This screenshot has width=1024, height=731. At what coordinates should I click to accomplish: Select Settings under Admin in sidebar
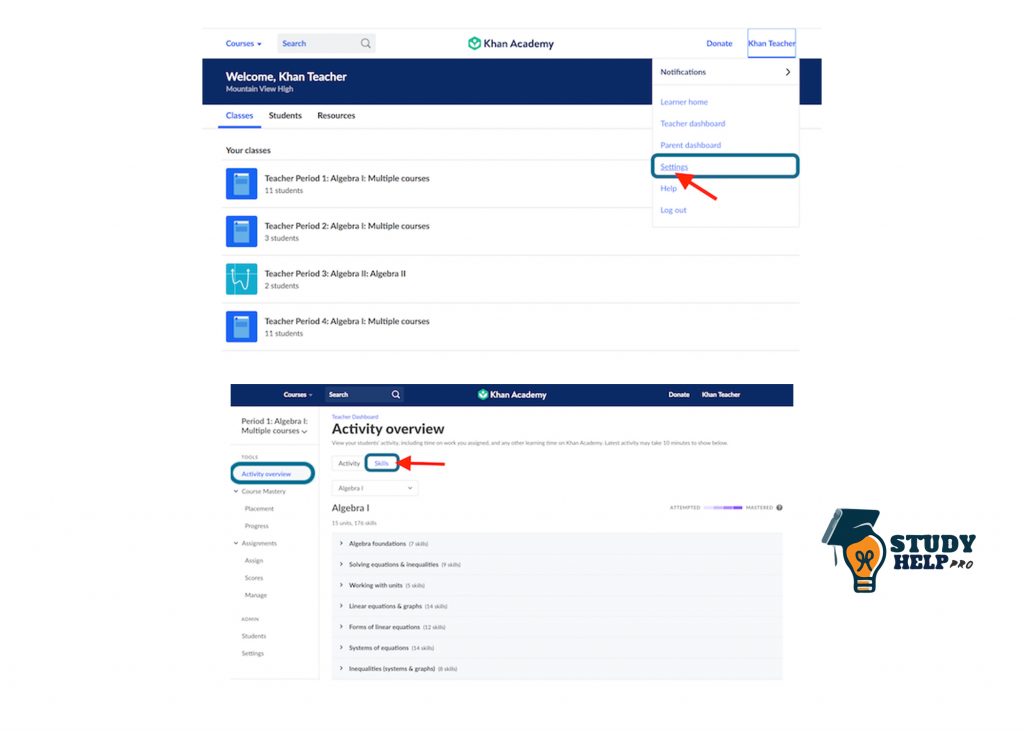[x=252, y=653]
